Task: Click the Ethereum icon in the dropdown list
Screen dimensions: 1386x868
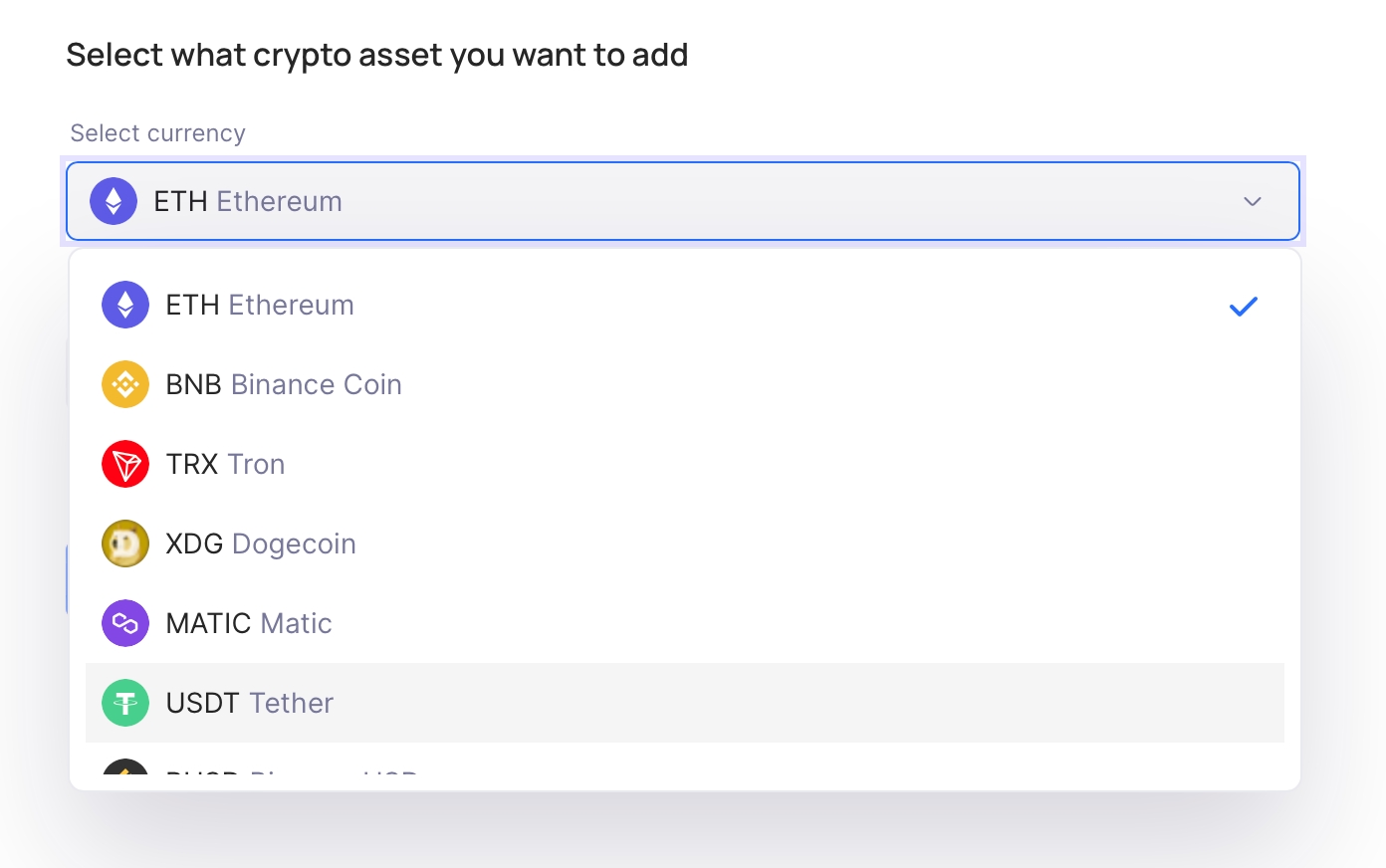Action: tap(125, 305)
